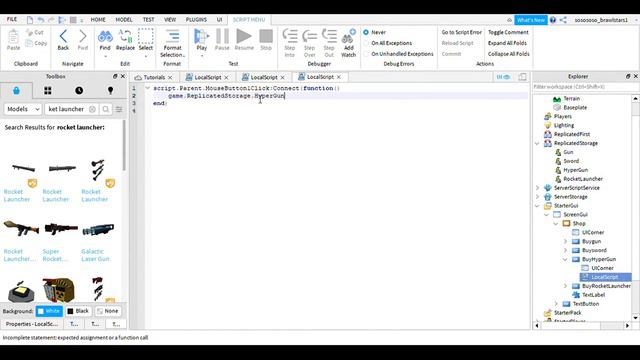Collapse the BuyHyperGun node
The image size is (640, 360).
(565, 259)
